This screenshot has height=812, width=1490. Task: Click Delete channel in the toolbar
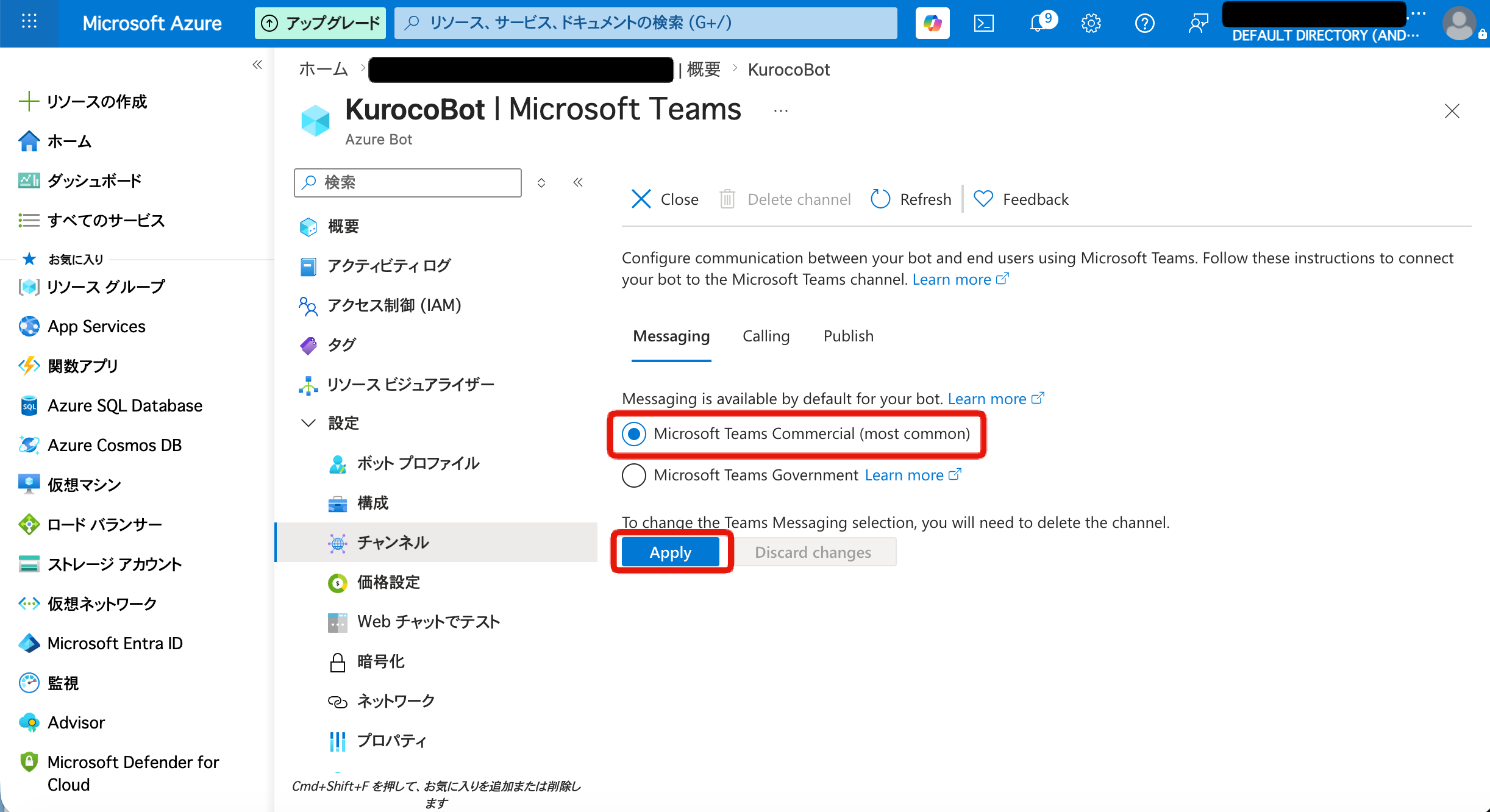785,199
